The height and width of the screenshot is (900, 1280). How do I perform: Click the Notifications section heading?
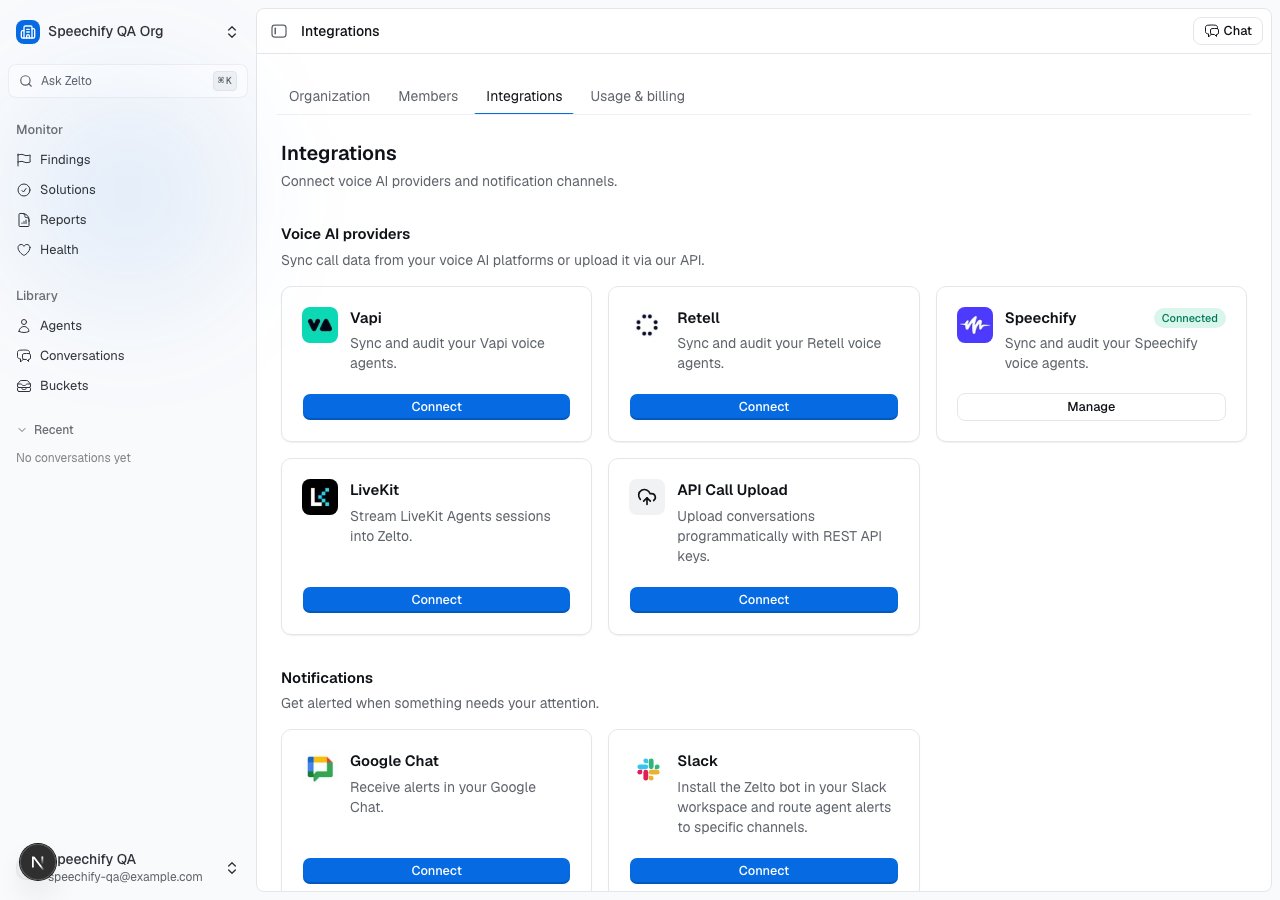[x=327, y=678]
